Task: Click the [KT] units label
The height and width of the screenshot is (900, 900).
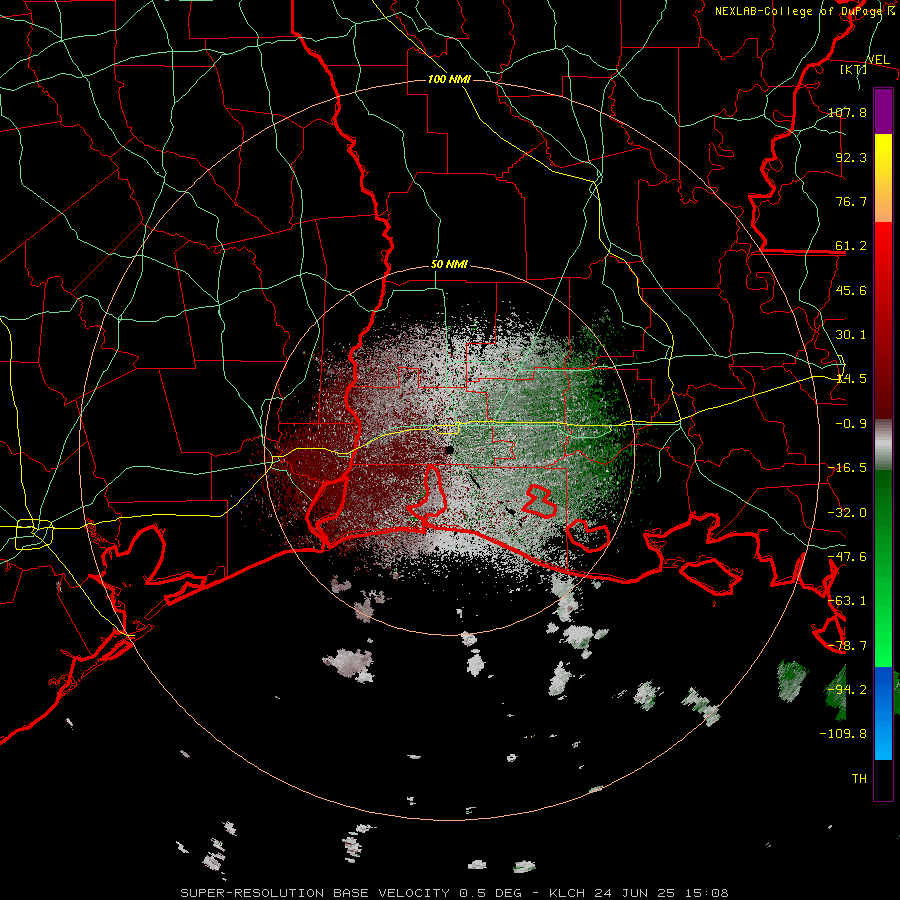Action: click(853, 69)
